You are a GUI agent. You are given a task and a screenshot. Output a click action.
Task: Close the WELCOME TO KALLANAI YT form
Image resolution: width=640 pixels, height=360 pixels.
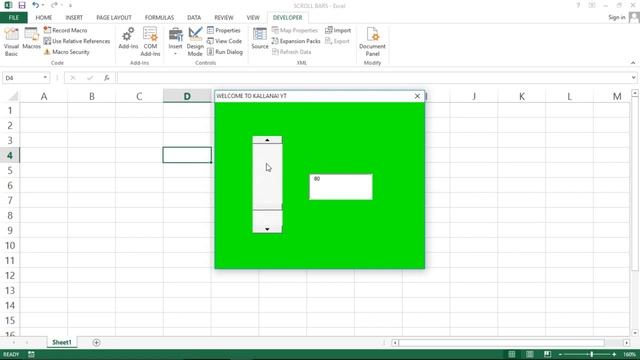point(417,96)
